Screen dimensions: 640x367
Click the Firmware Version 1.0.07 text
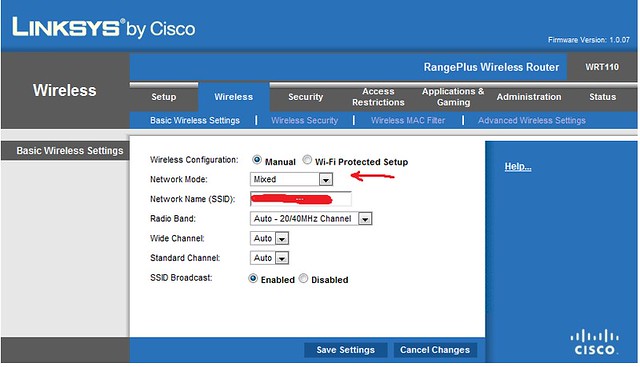click(589, 40)
